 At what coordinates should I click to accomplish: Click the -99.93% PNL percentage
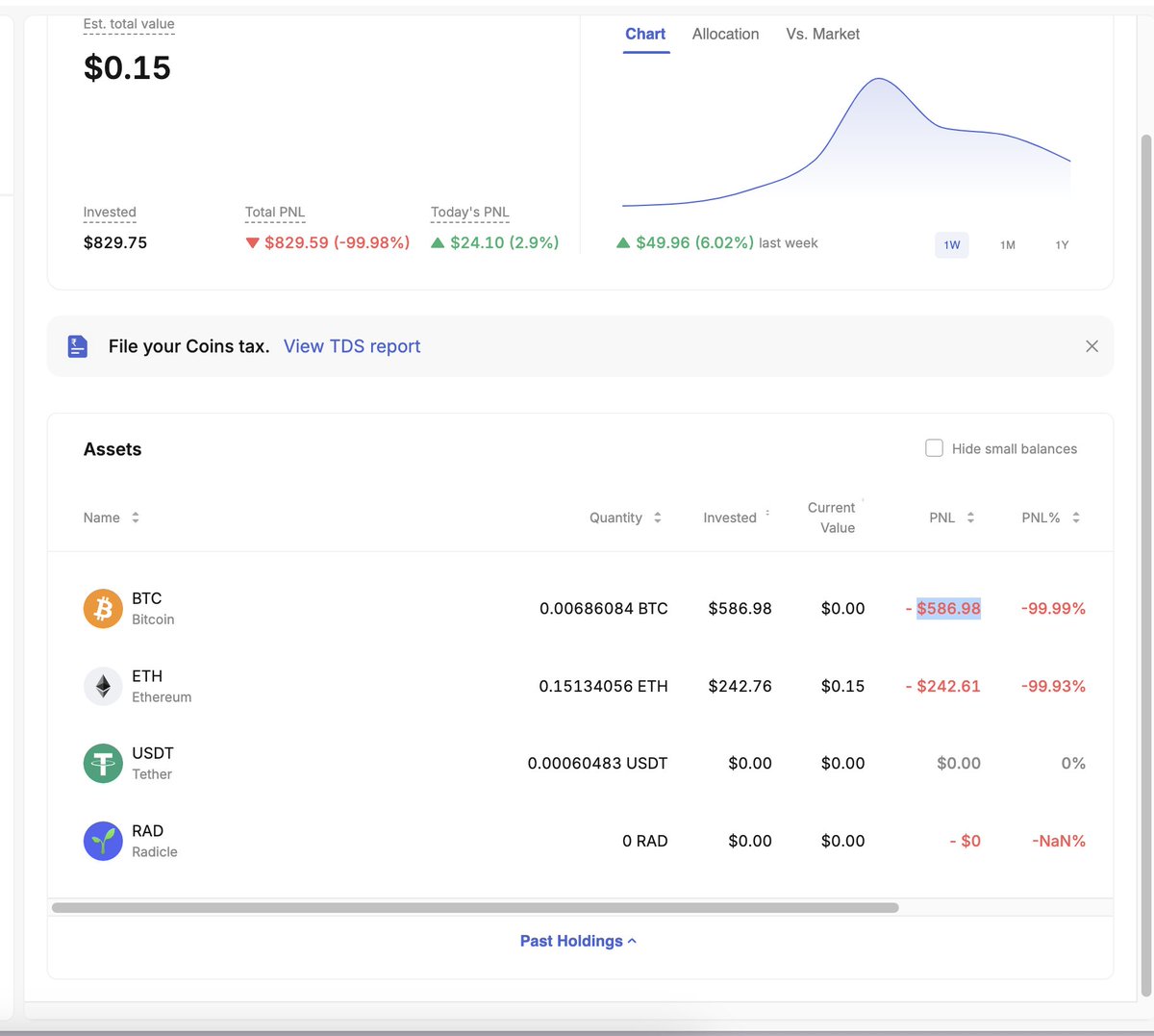(1053, 687)
